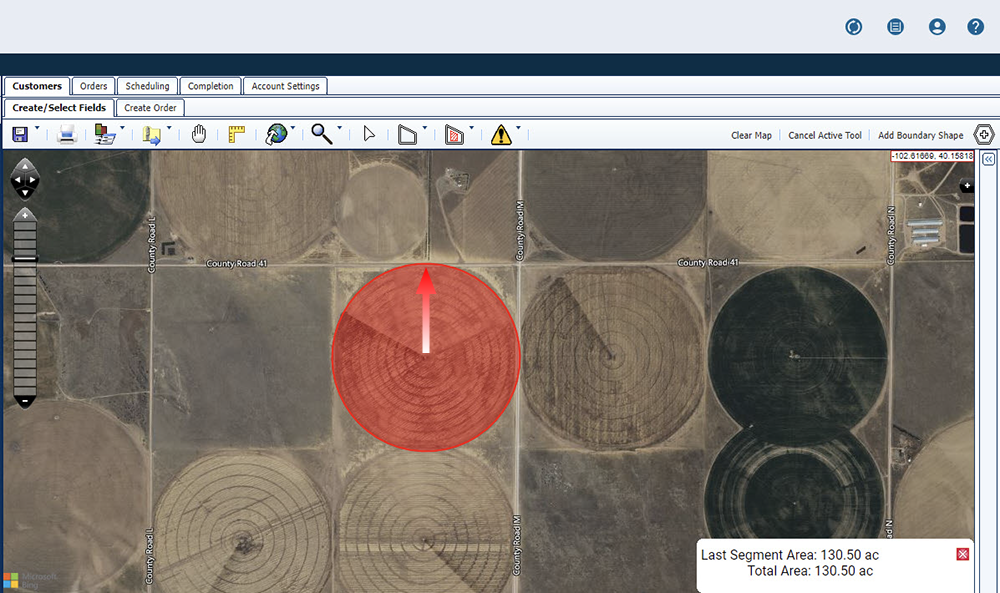1000x593 pixels.
Task: Open the polygon draw tool dropdown
Action: click(425, 128)
